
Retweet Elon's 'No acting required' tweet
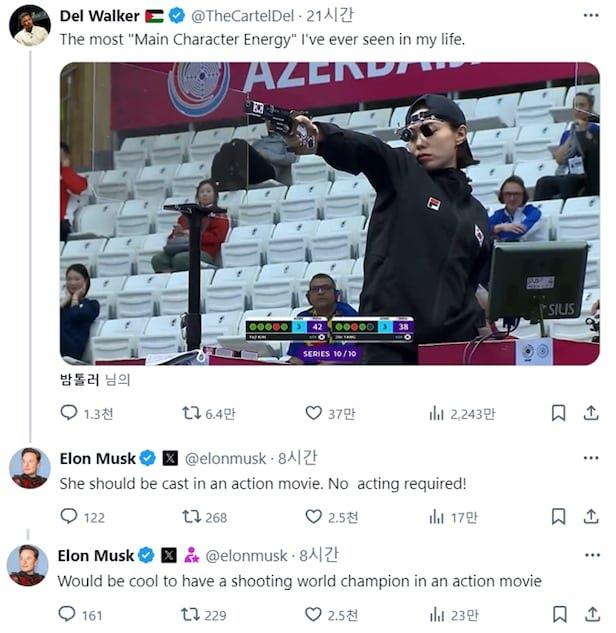191,516
